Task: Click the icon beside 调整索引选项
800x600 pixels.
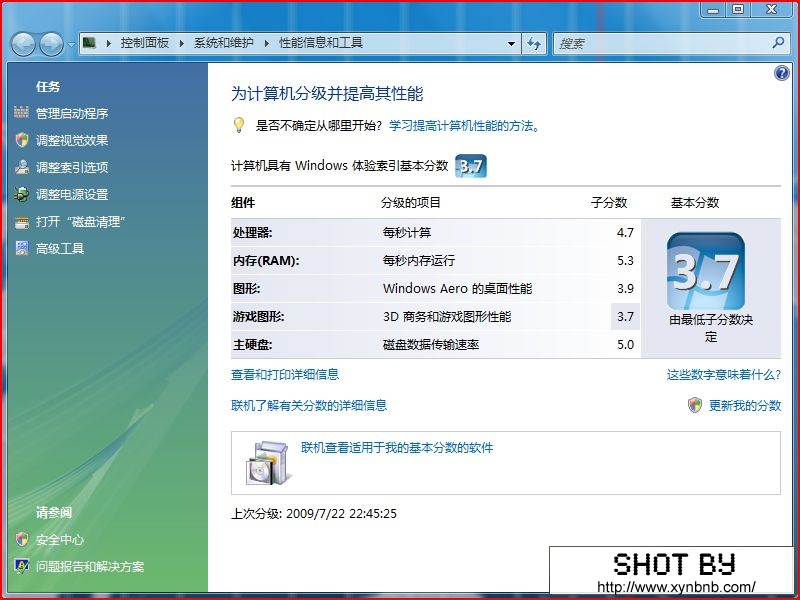Action: [x=21, y=167]
